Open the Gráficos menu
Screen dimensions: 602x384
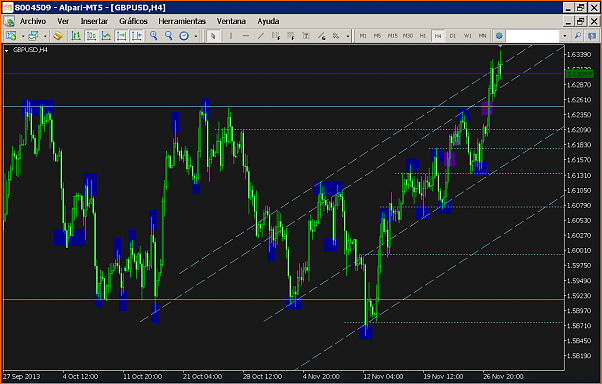tap(133, 21)
